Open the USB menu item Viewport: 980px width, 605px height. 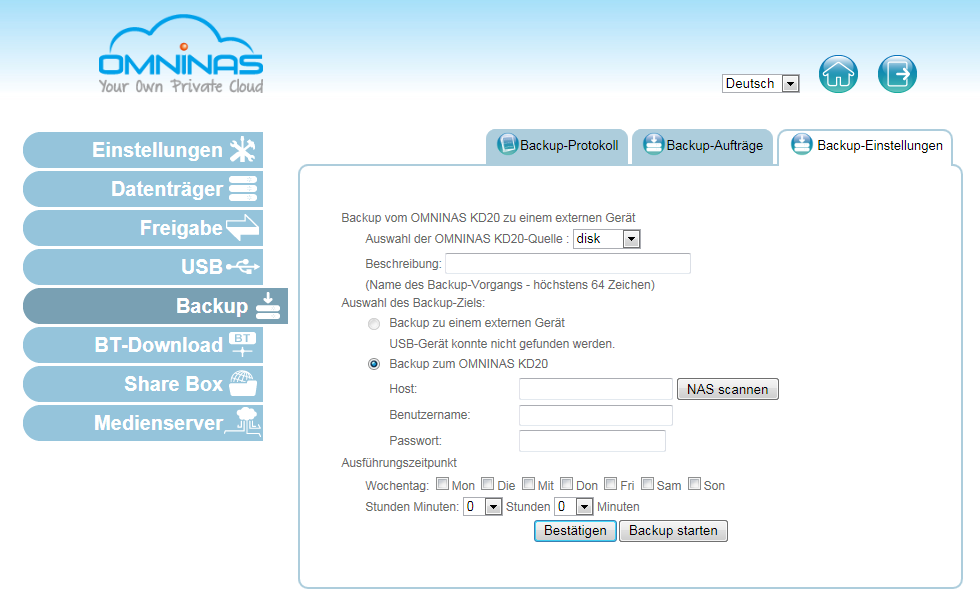[x=143, y=267]
